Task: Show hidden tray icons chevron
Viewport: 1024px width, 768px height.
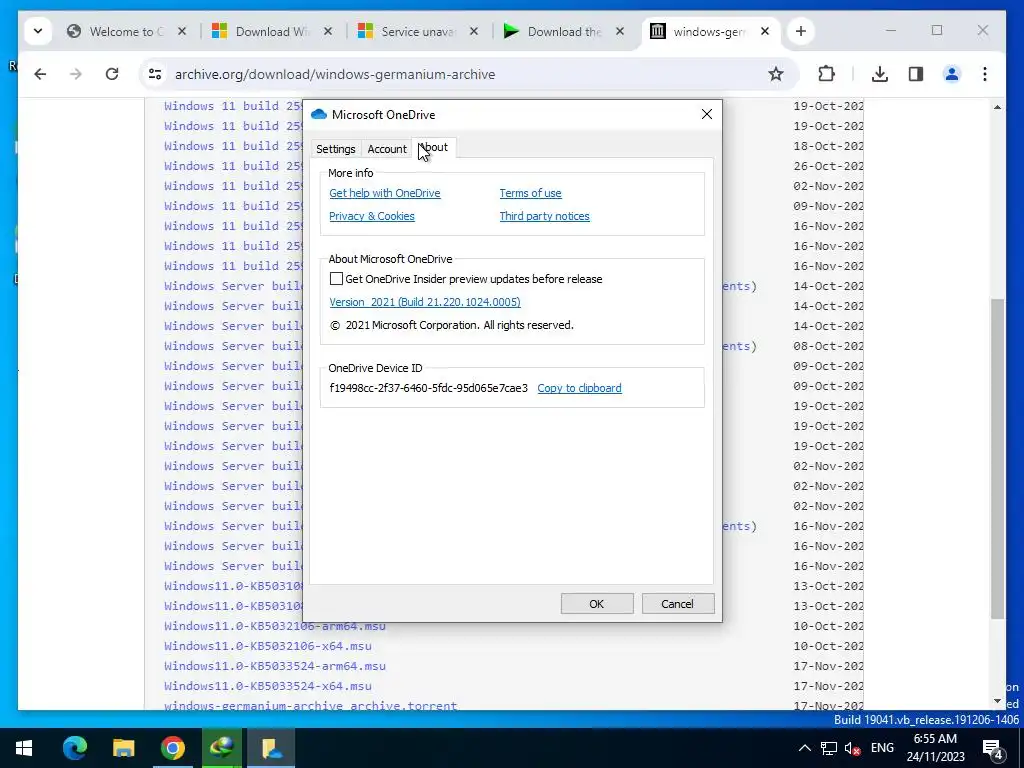Action: click(805, 748)
